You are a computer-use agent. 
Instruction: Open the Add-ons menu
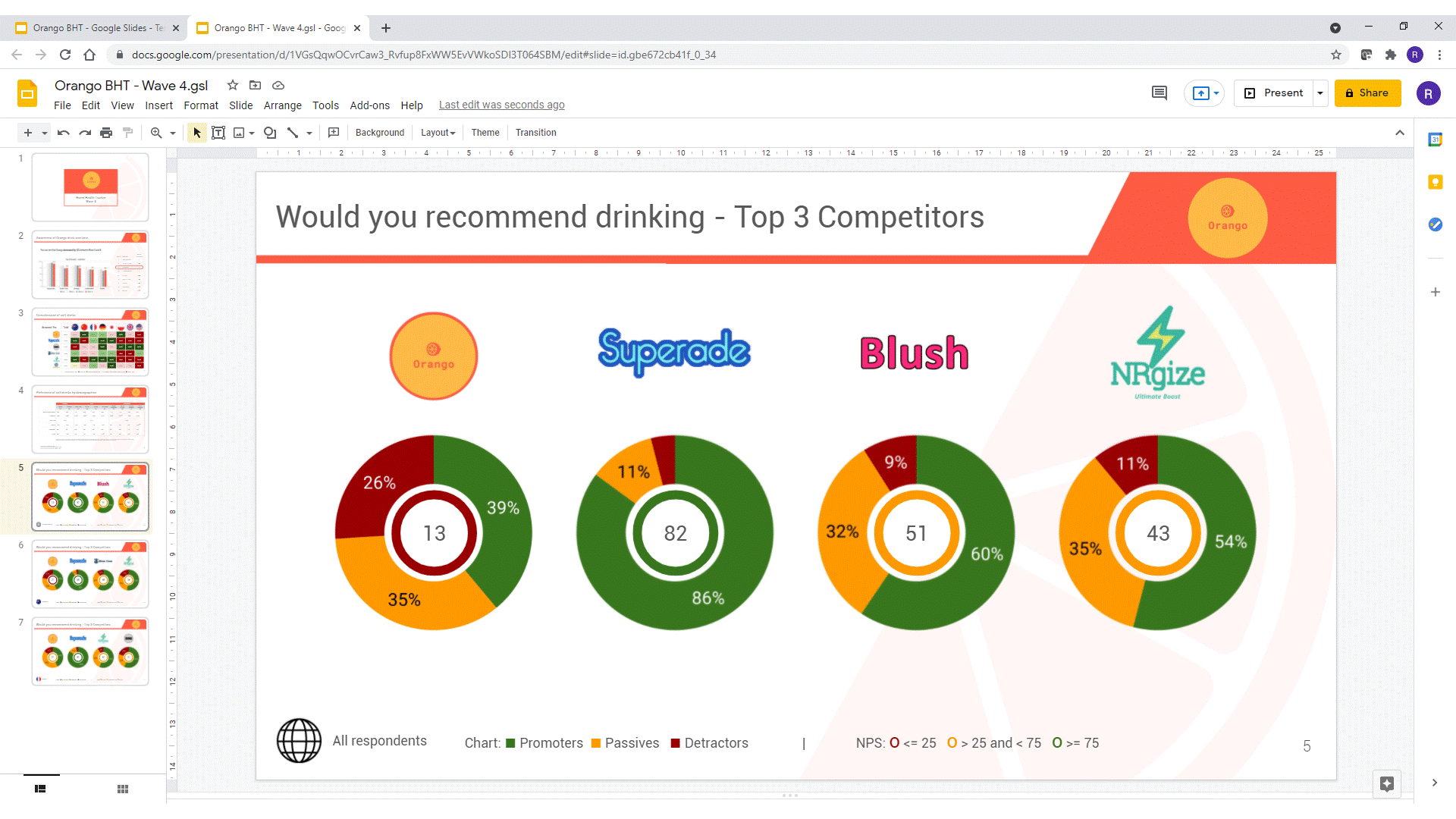(x=370, y=105)
